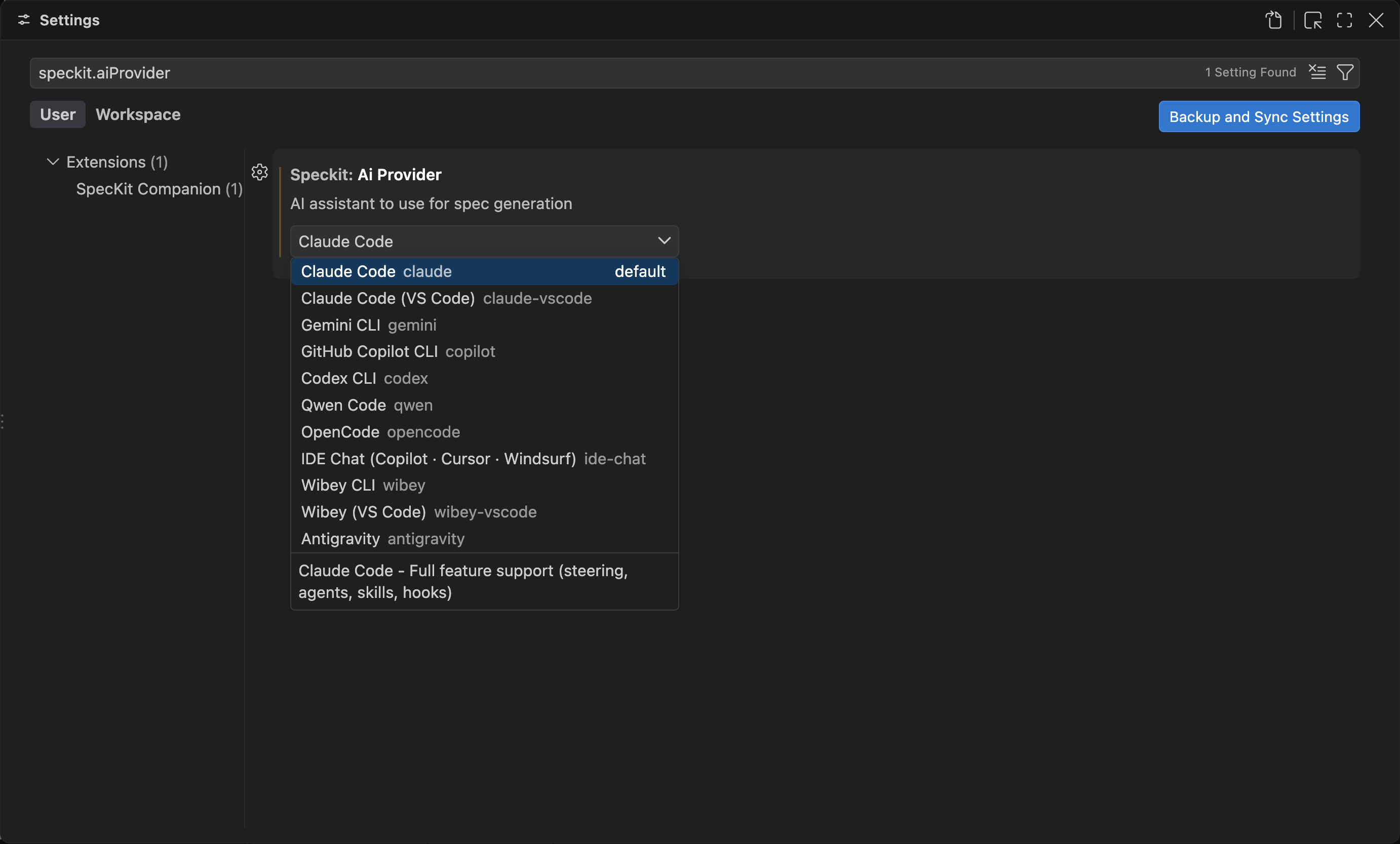Viewport: 1400px width, 844px height.
Task: Click the 1 Setting Found label
Action: coord(1250,72)
